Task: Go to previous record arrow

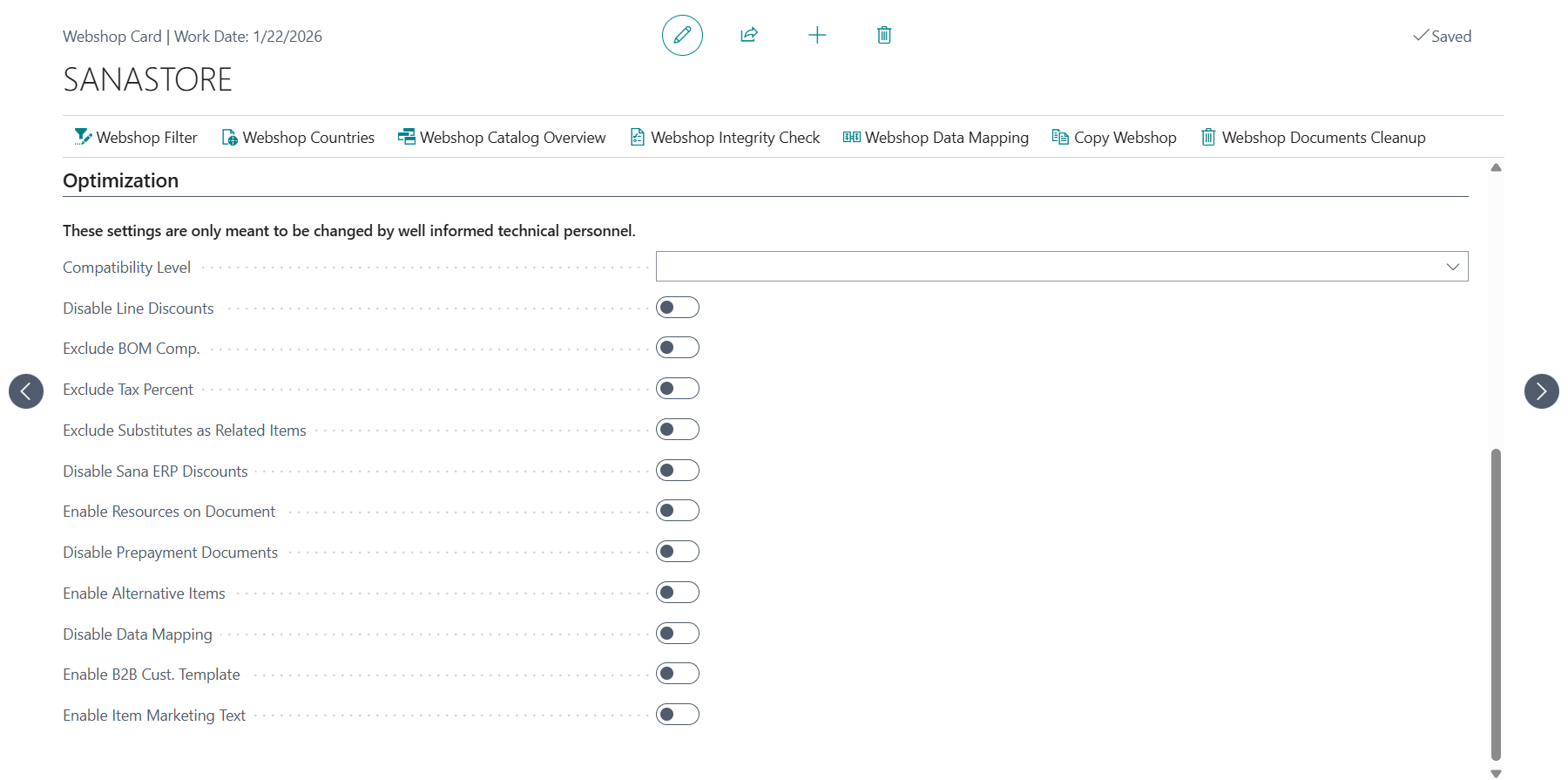Action: [26, 391]
